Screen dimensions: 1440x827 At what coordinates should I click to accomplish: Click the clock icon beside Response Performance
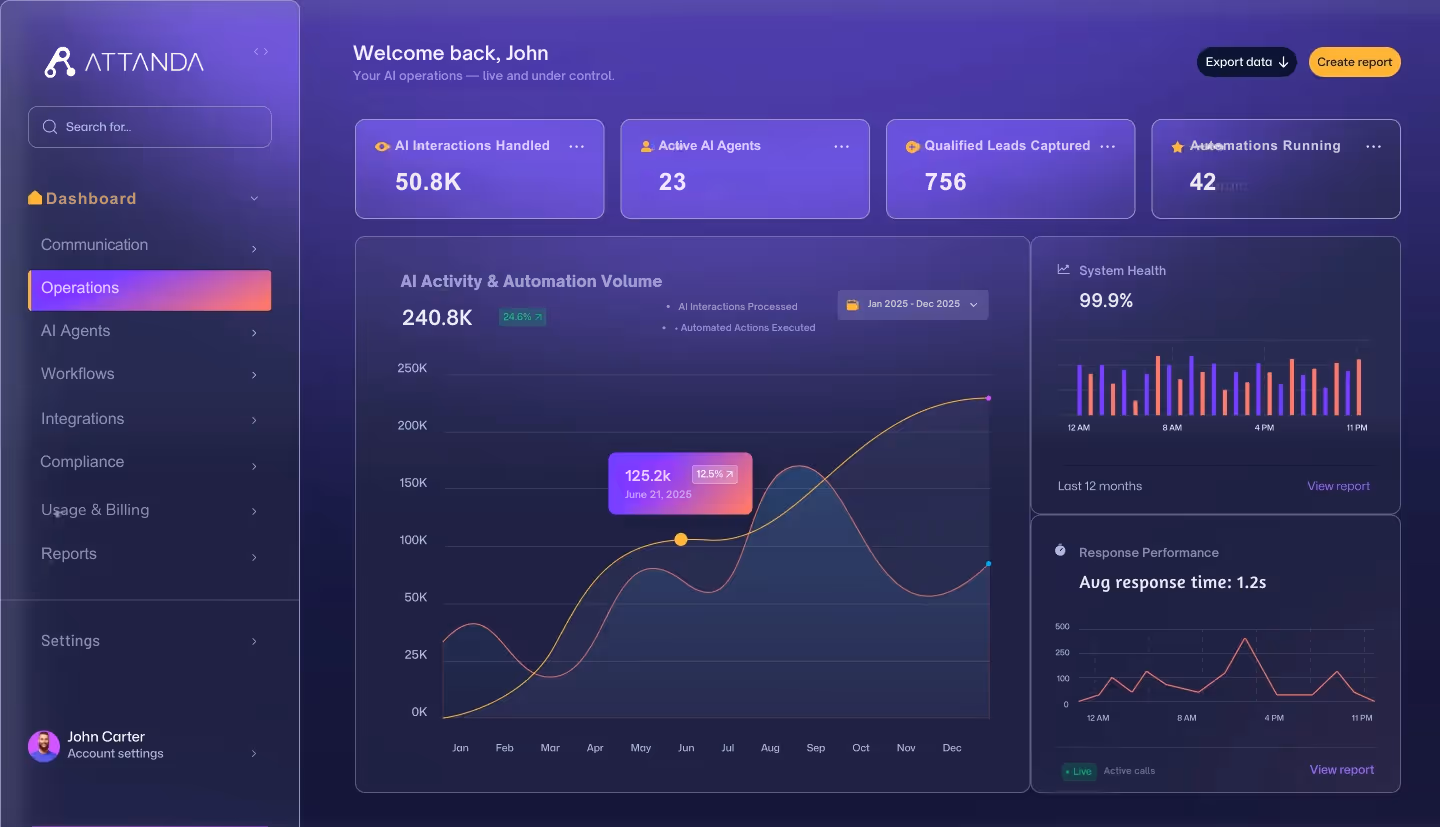pos(1060,549)
